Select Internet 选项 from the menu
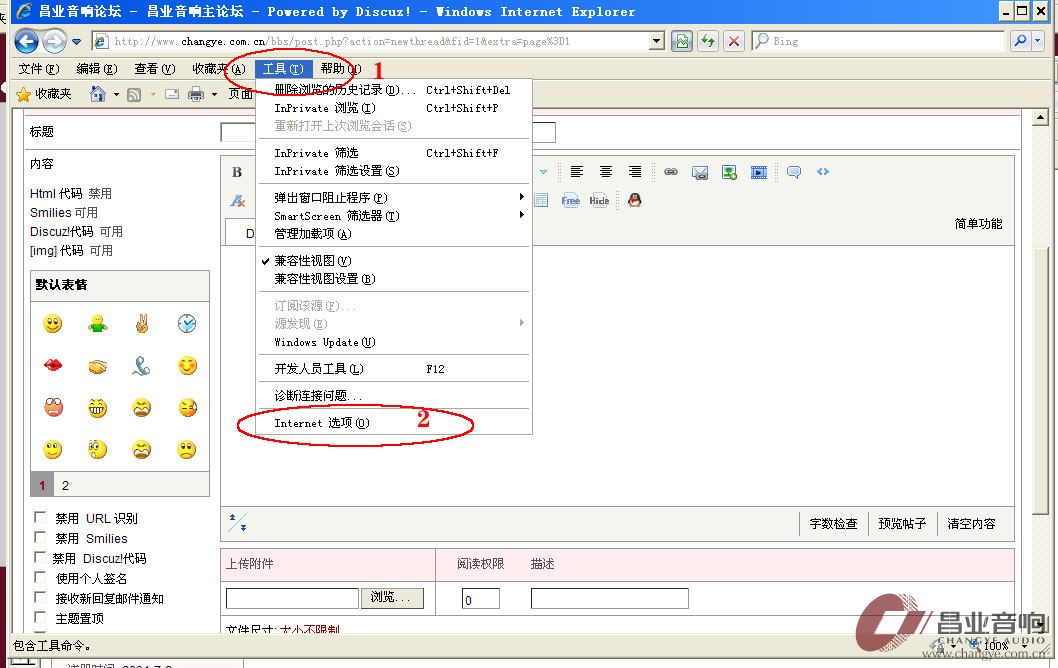Screen dimensions: 1058x668 [393, 423]
